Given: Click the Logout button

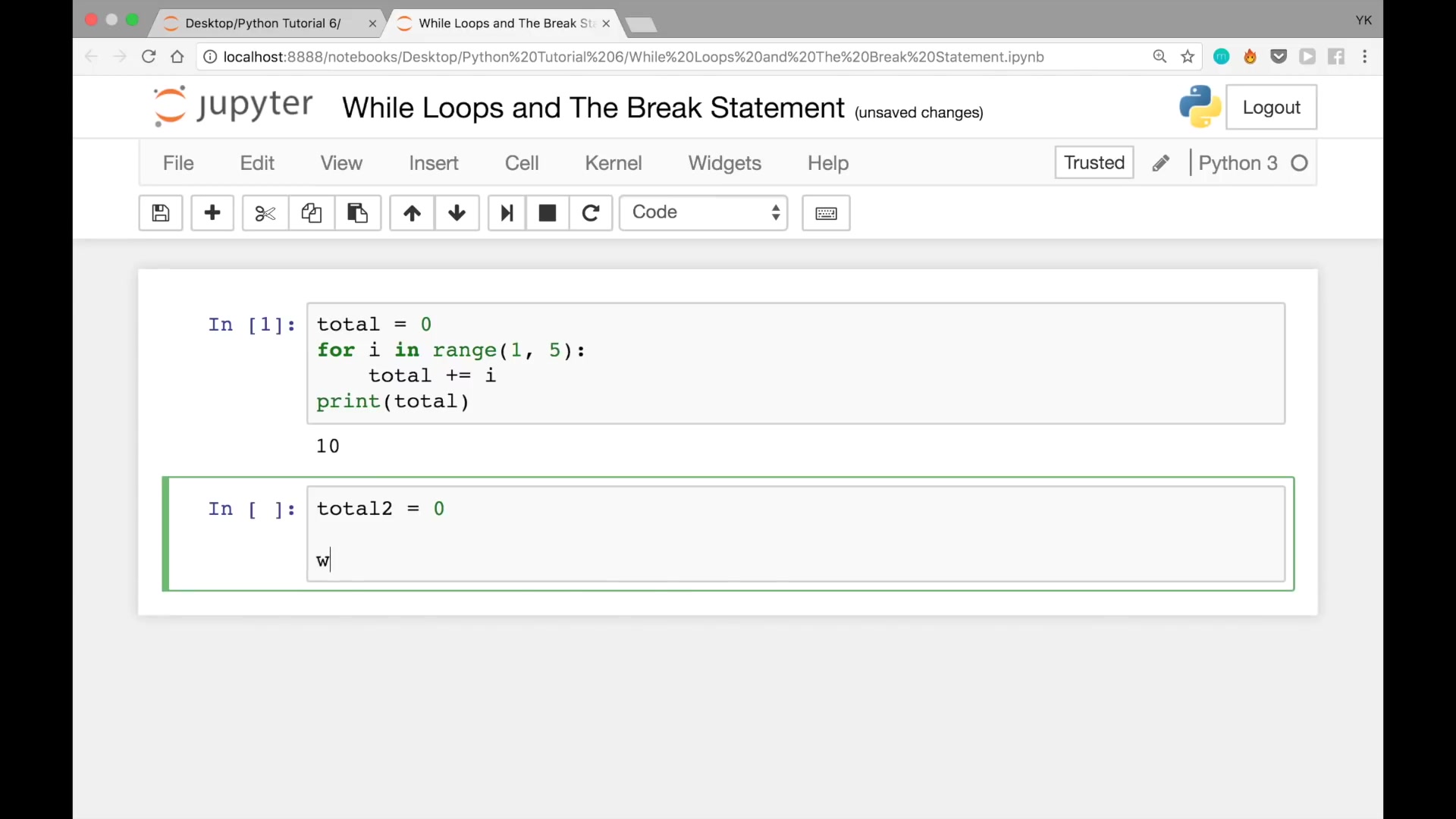Looking at the screenshot, I should point(1271,108).
